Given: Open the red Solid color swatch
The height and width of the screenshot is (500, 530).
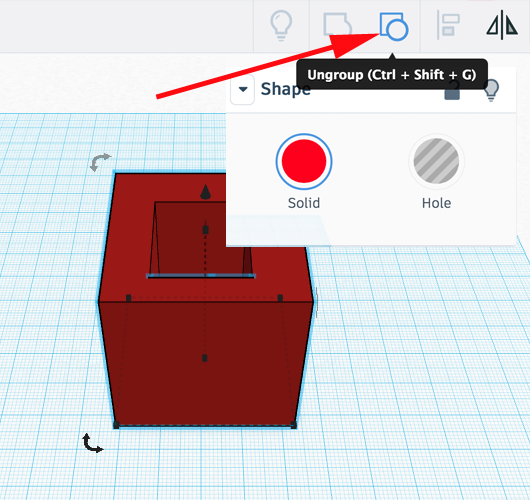Looking at the screenshot, I should pos(304,162).
